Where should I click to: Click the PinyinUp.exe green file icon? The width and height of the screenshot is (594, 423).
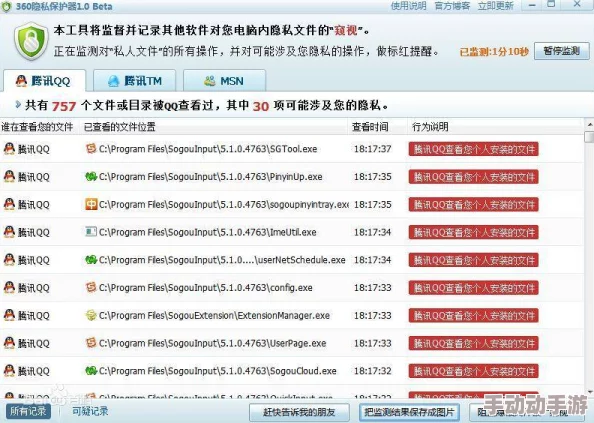click(91, 176)
